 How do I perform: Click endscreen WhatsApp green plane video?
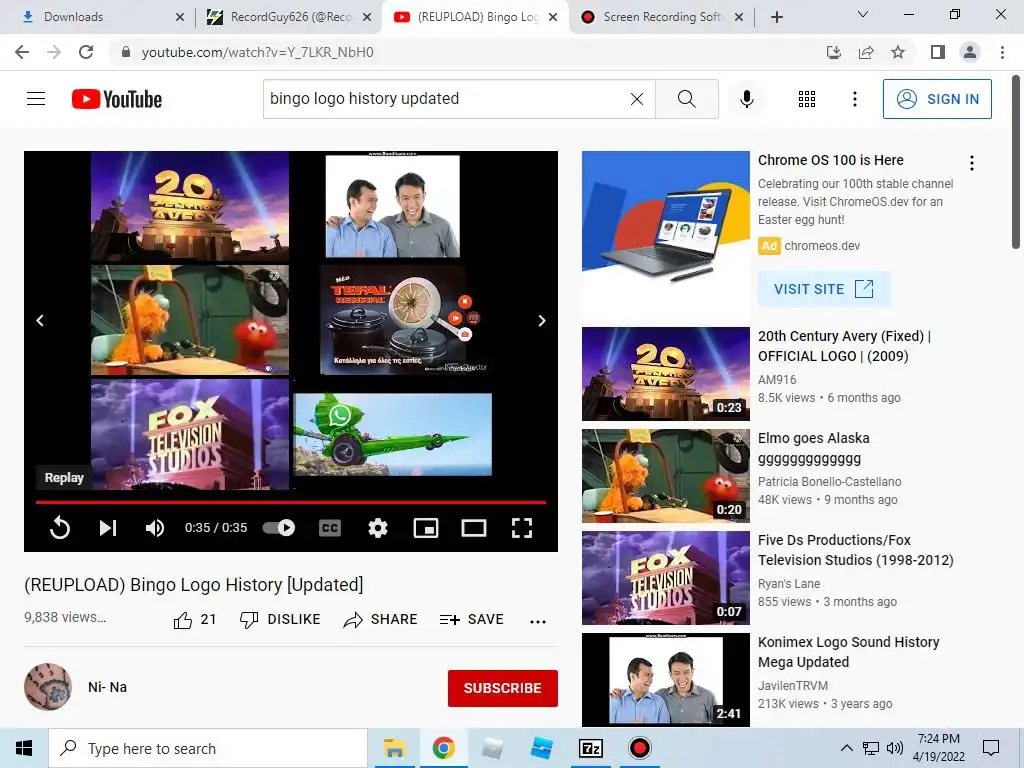392,434
